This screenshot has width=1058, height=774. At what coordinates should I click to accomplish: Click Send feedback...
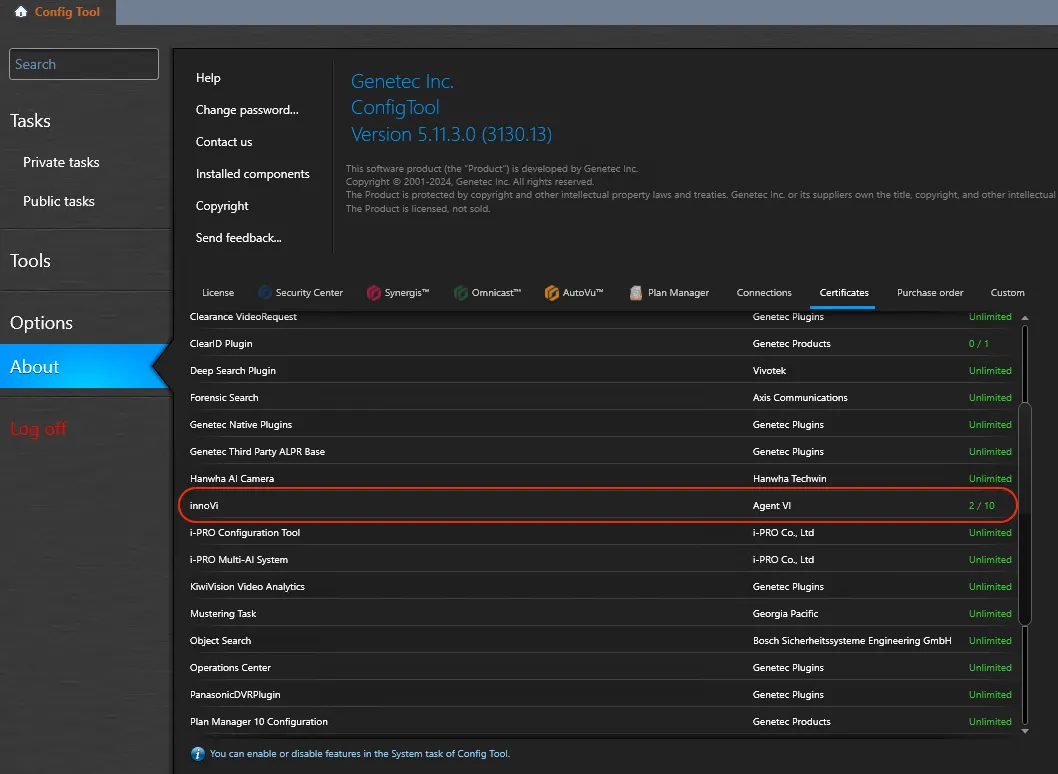[x=238, y=238]
